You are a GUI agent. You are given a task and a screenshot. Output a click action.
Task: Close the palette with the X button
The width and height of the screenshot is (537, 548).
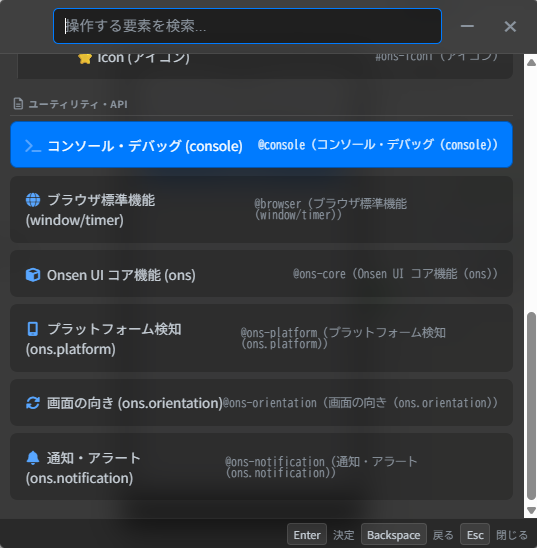point(510,26)
